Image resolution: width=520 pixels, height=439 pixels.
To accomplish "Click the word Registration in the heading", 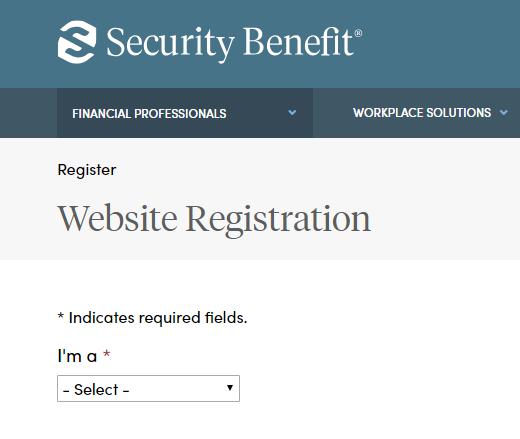I will (278, 220).
